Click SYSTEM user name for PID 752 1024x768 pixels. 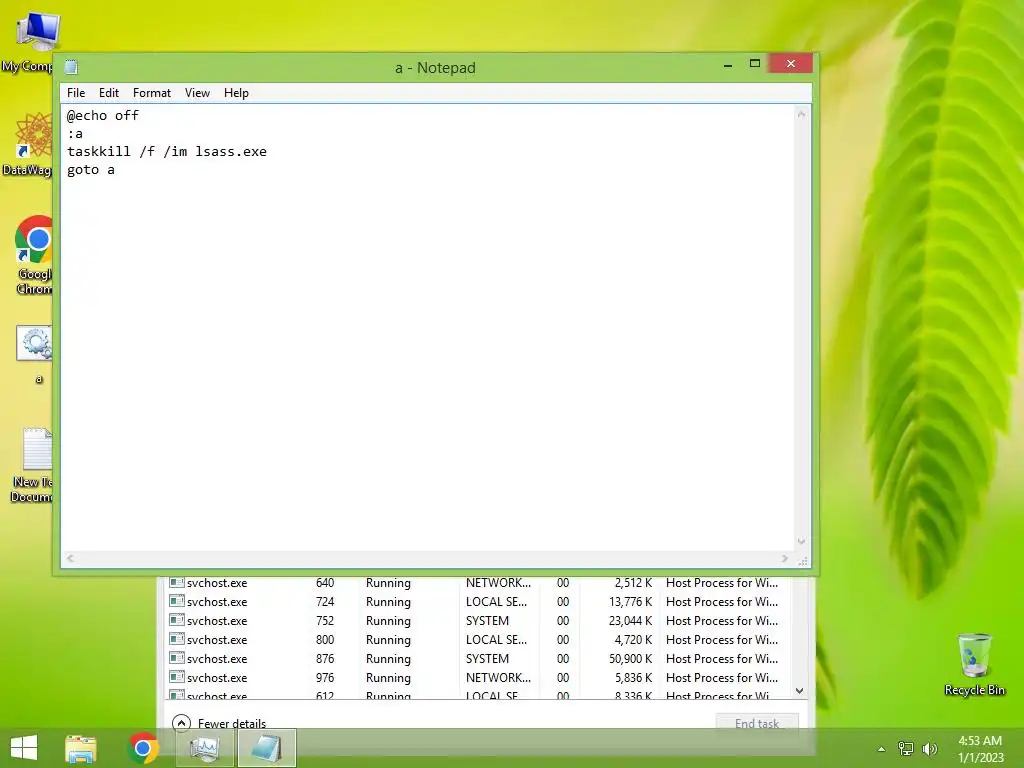click(487, 620)
